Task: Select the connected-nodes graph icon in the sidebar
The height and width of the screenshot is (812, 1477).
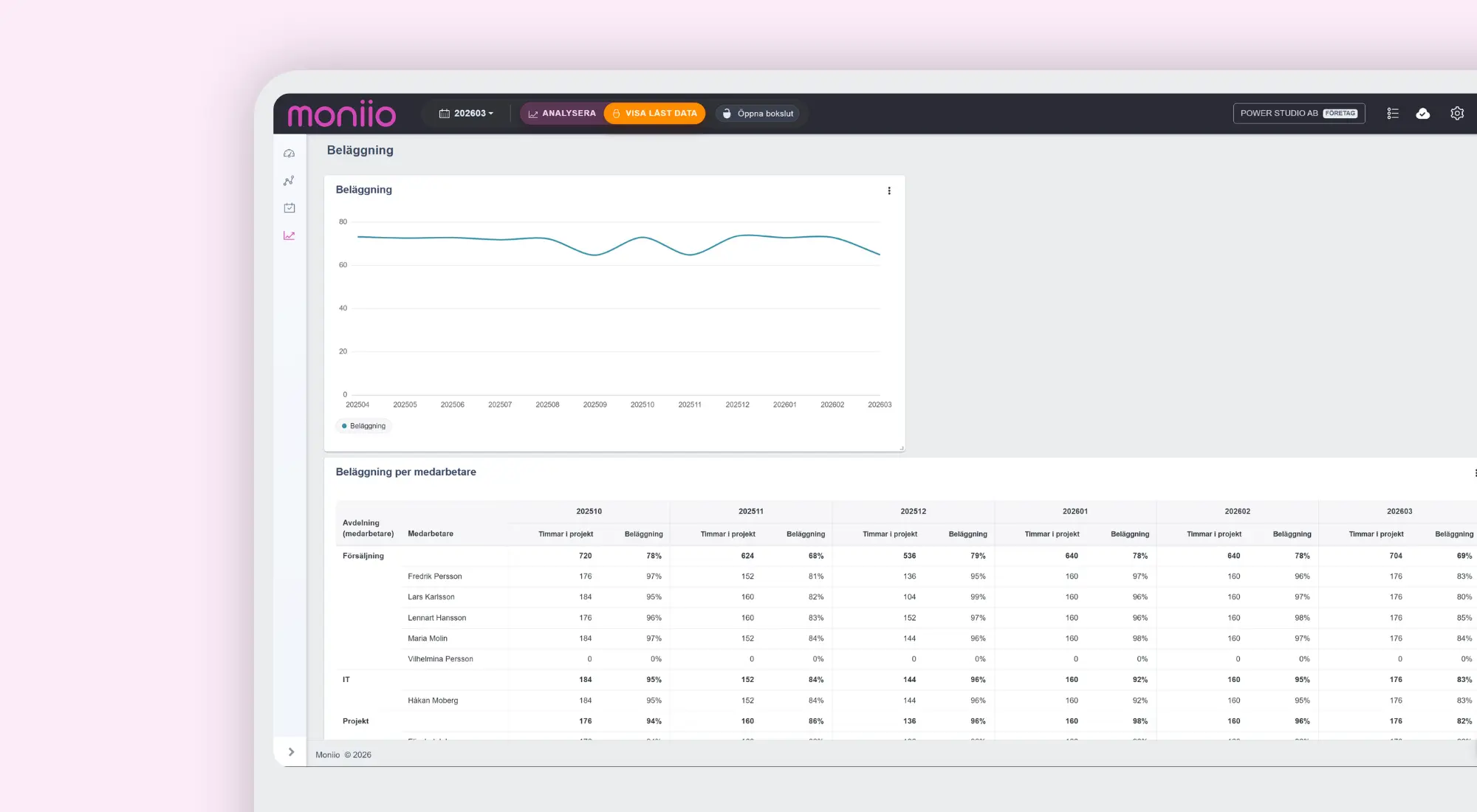Action: click(x=289, y=181)
